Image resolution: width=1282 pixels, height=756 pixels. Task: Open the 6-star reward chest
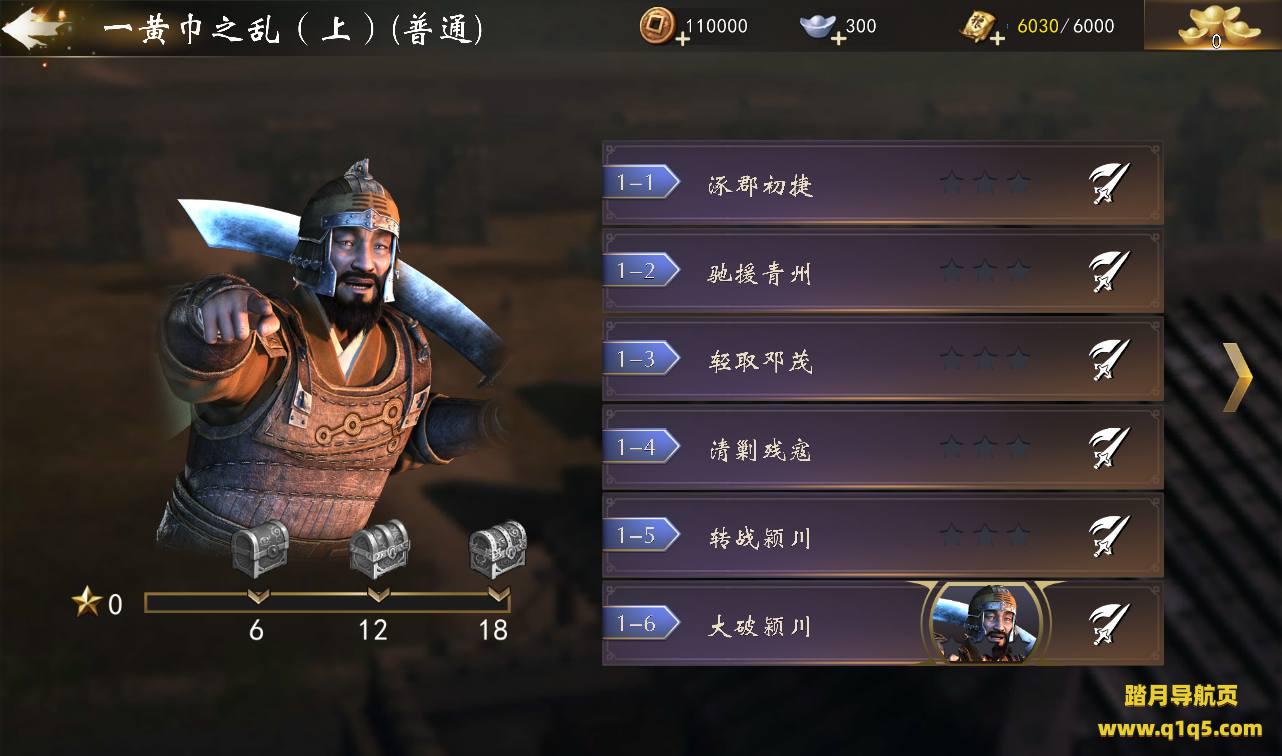click(261, 549)
